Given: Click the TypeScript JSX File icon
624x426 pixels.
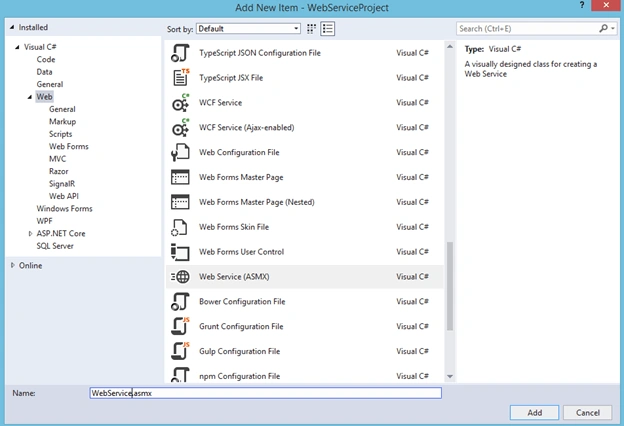Looking at the screenshot, I should pos(181,78).
